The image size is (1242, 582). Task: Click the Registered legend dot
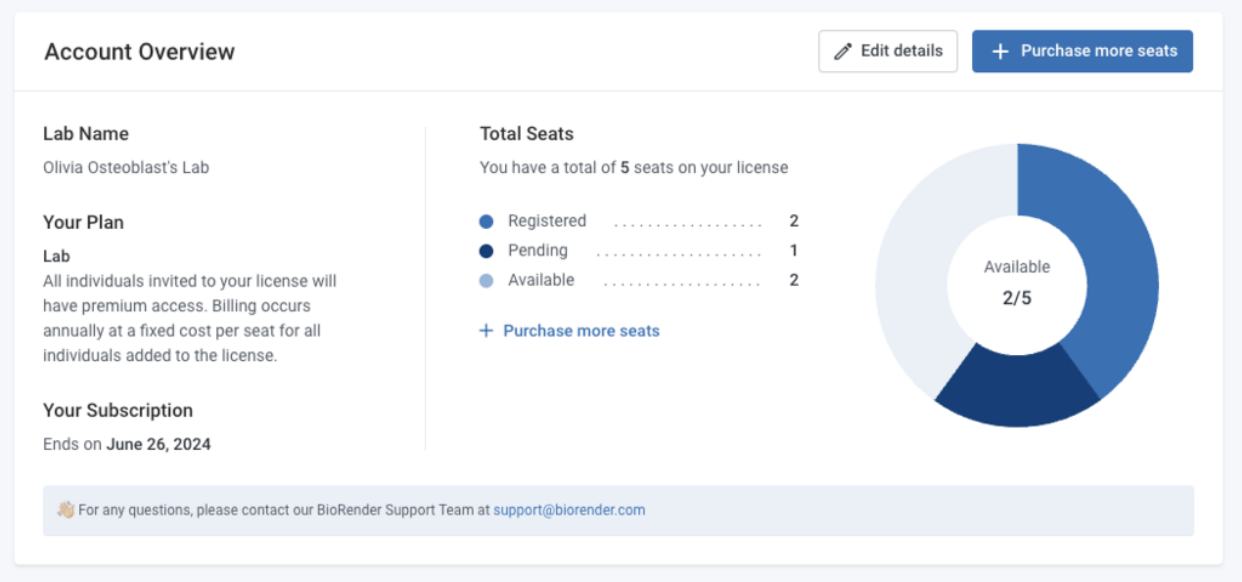[x=486, y=222]
